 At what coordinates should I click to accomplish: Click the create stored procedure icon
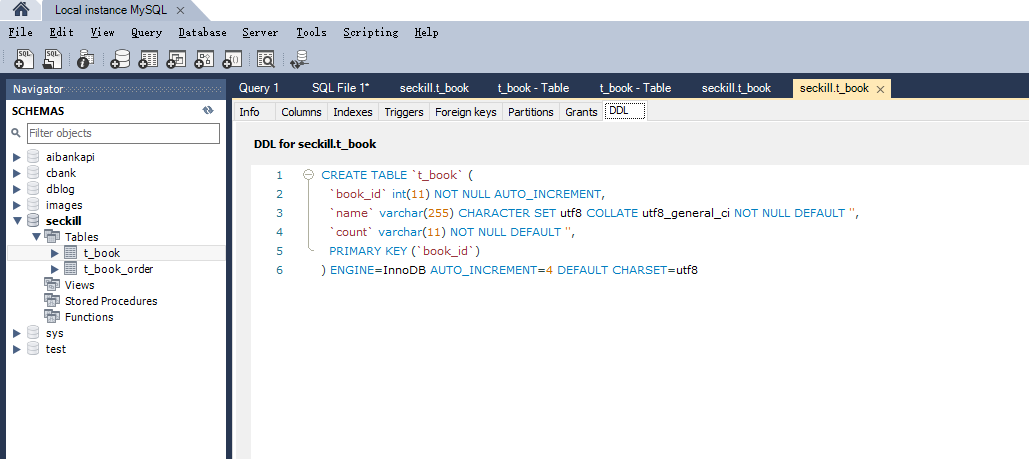(205, 59)
